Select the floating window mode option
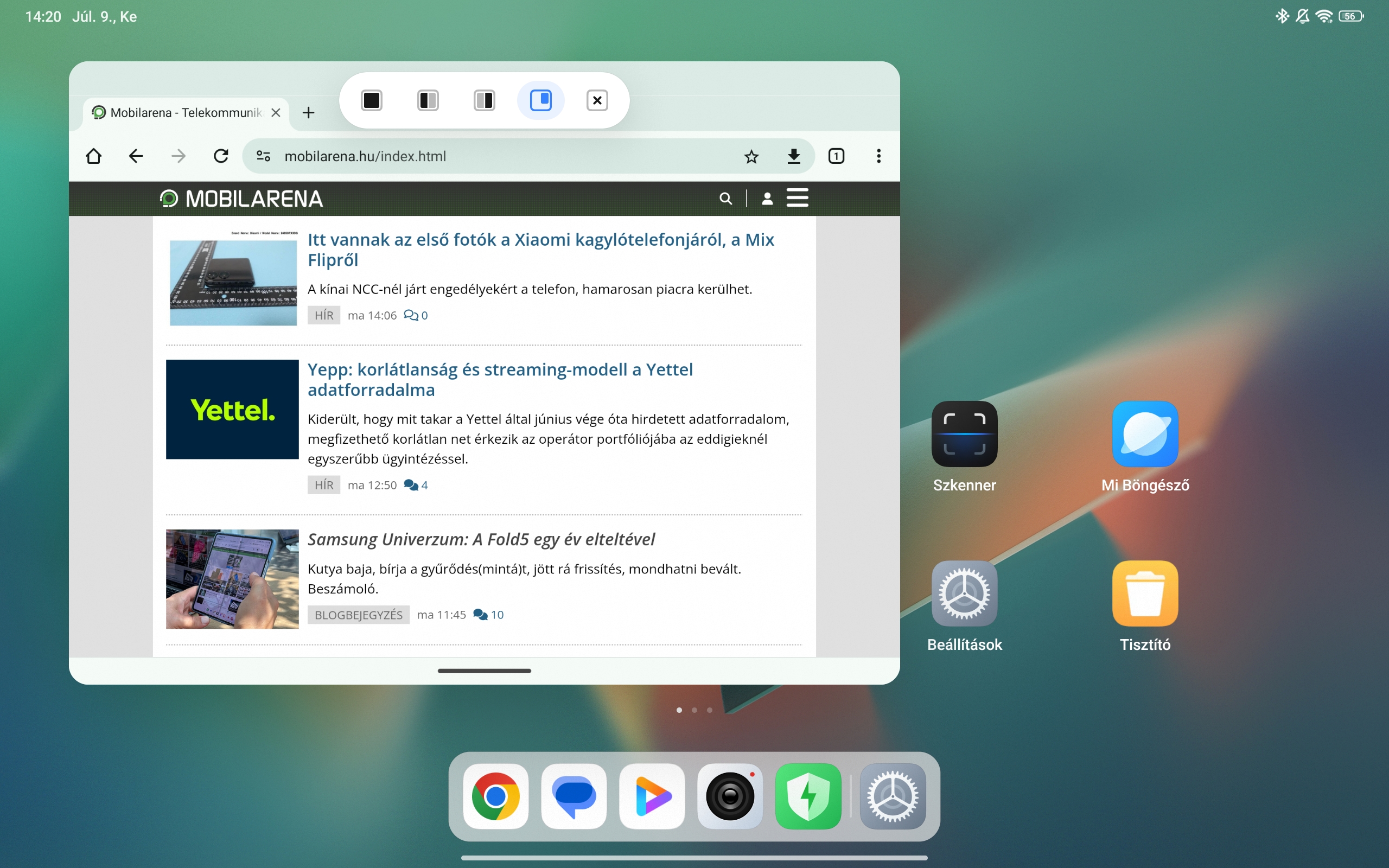The image size is (1389, 868). click(x=540, y=100)
